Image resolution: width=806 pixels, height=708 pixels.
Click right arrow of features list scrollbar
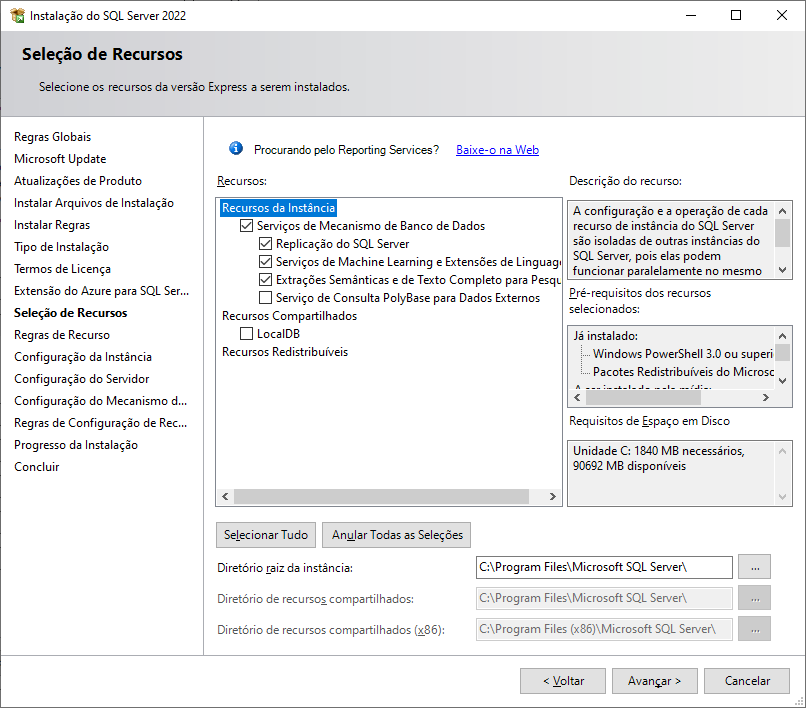pyautogui.click(x=553, y=496)
